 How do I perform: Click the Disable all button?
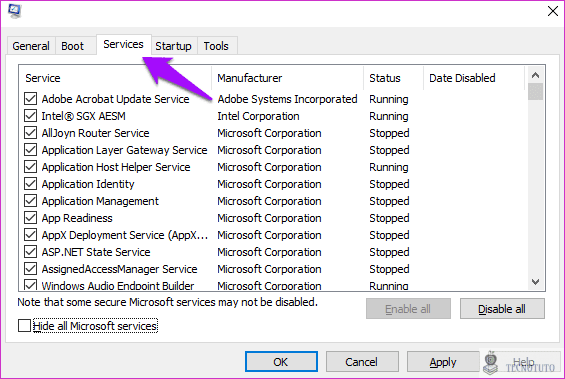(502, 309)
